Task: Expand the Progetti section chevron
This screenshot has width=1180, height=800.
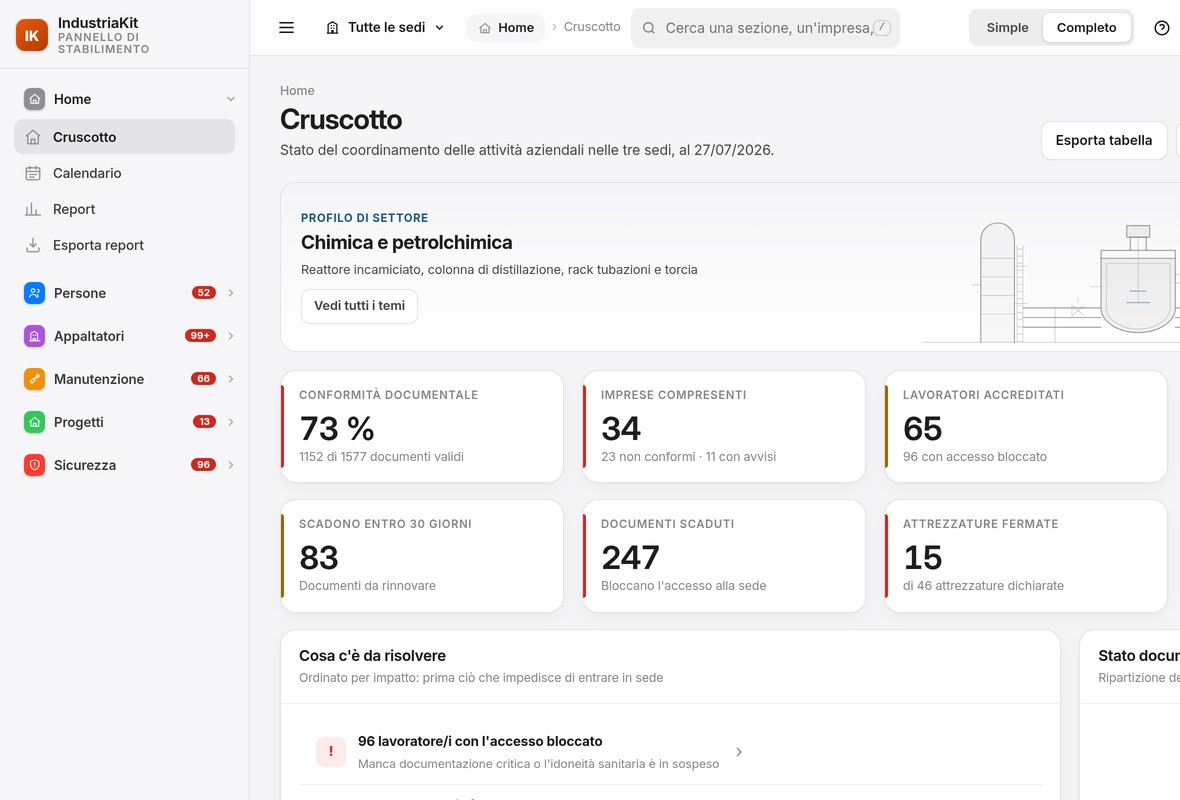Action: coord(231,421)
